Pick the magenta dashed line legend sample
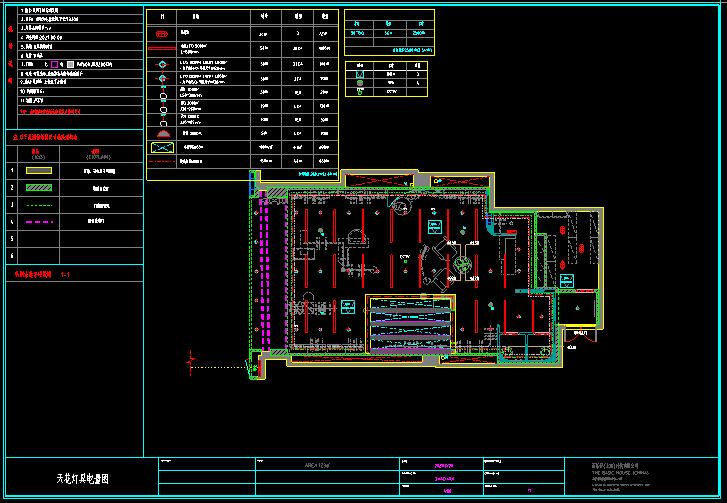The width and height of the screenshot is (727, 503). 39,222
